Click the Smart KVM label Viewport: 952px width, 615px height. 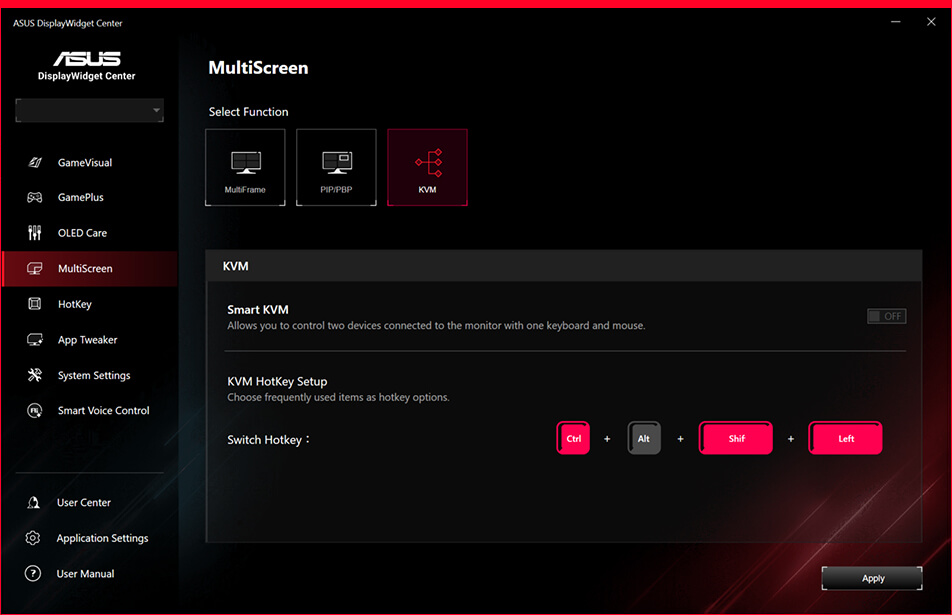257,310
